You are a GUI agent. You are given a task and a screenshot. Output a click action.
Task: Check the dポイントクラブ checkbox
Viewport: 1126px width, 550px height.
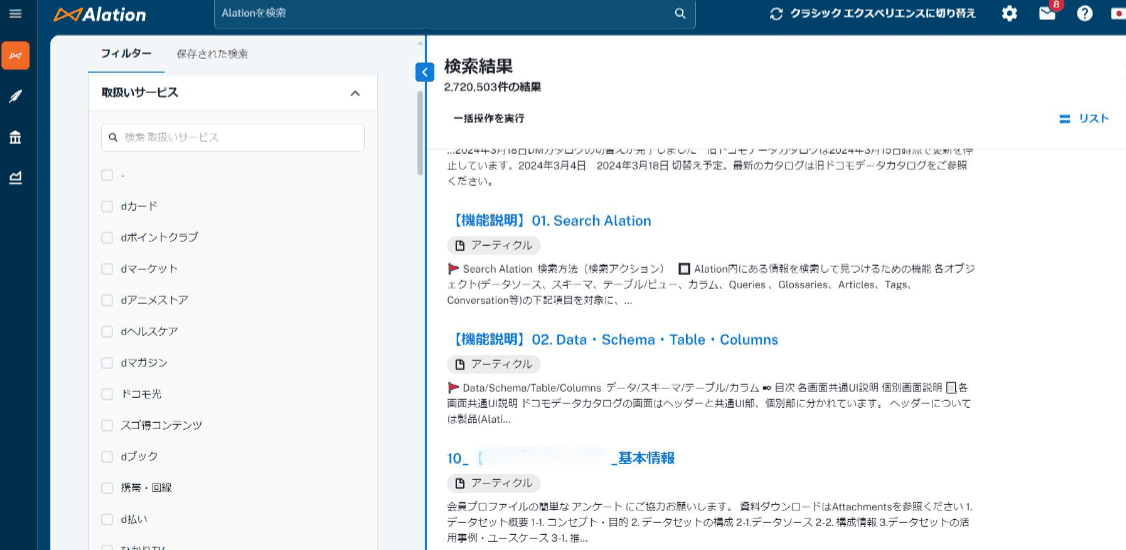click(107, 238)
